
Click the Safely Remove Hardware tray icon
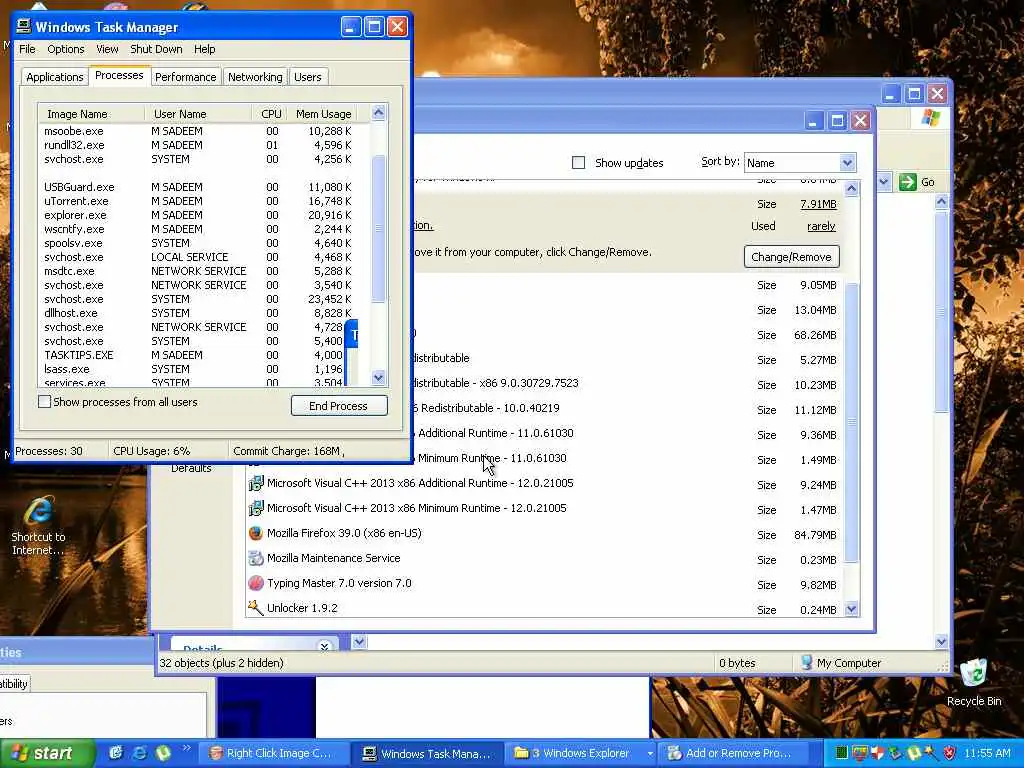click(x=896, y=753)
